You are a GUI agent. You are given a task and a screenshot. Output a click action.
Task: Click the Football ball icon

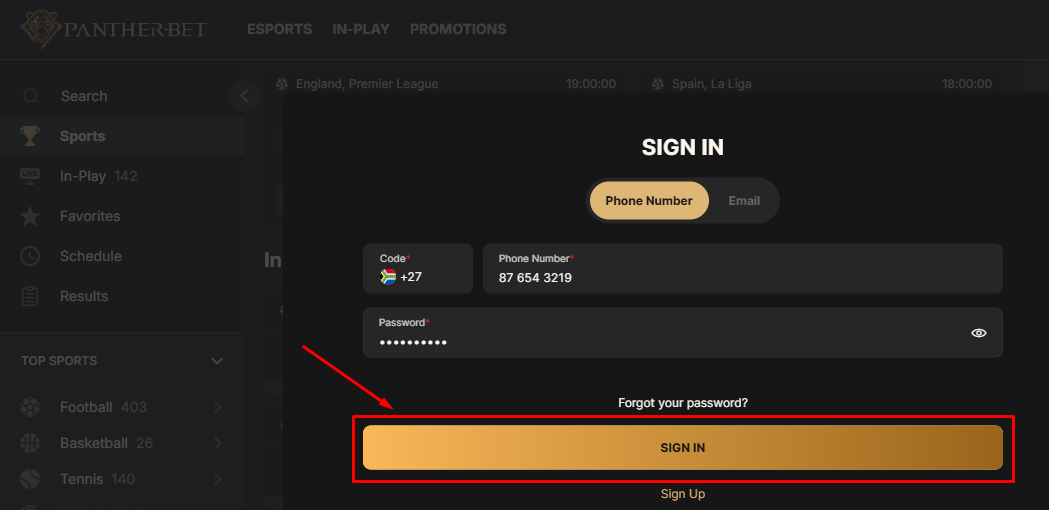tap(30, 407)
